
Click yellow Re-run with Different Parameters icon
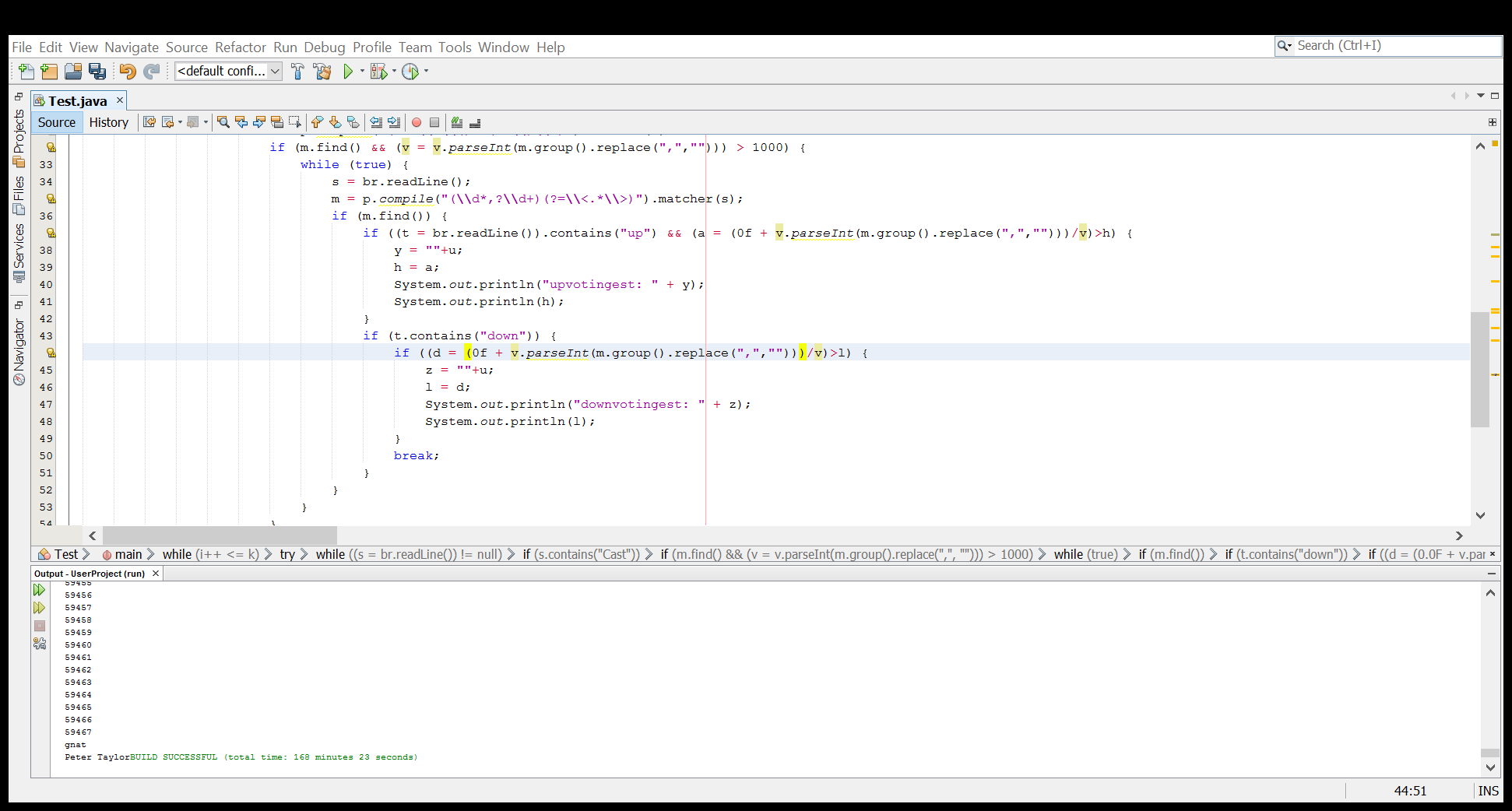pyautogui.click(x=40, y=608)
